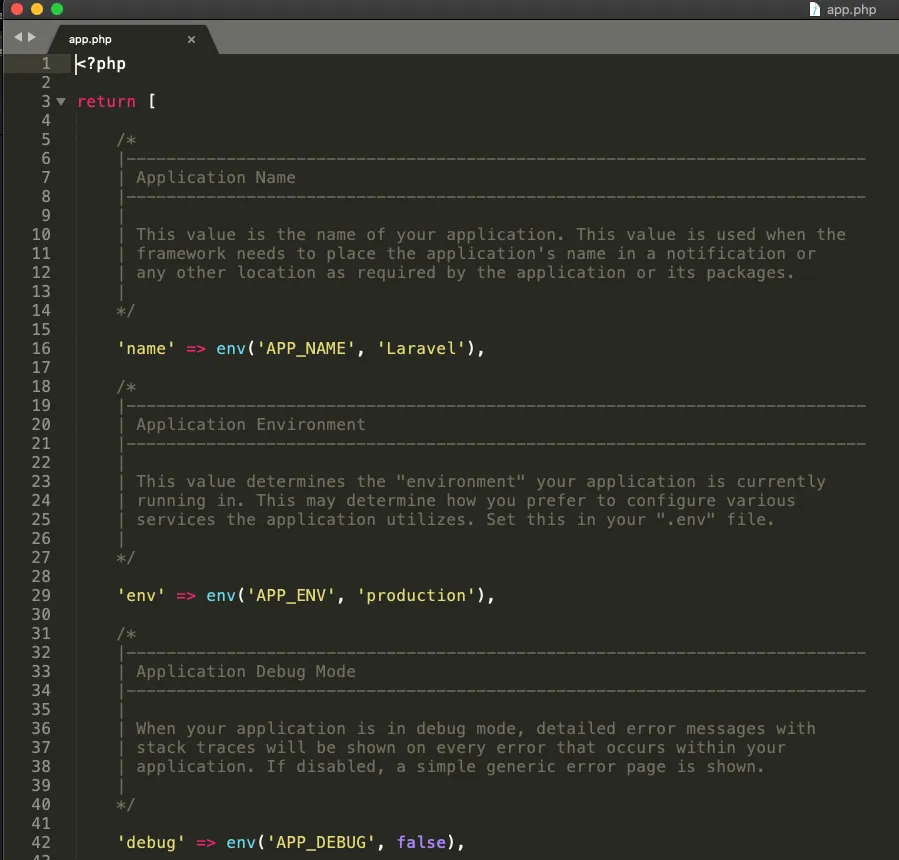Place cursor in the 'production' default value
Screen dimensions: 899x860
point(415,596)
